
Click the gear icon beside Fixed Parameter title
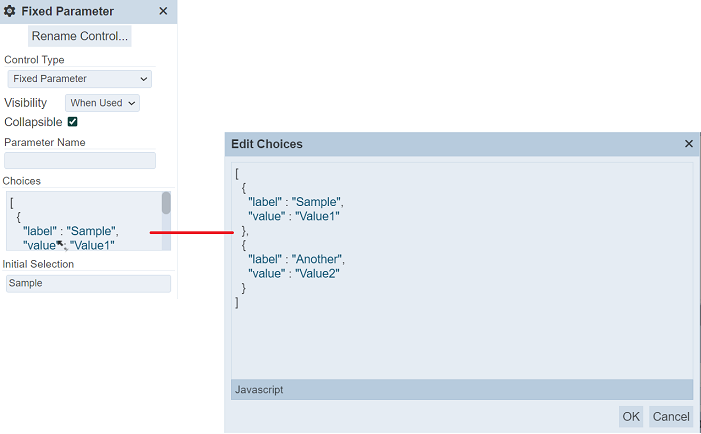pyautogui.click(x=10, y=12)
